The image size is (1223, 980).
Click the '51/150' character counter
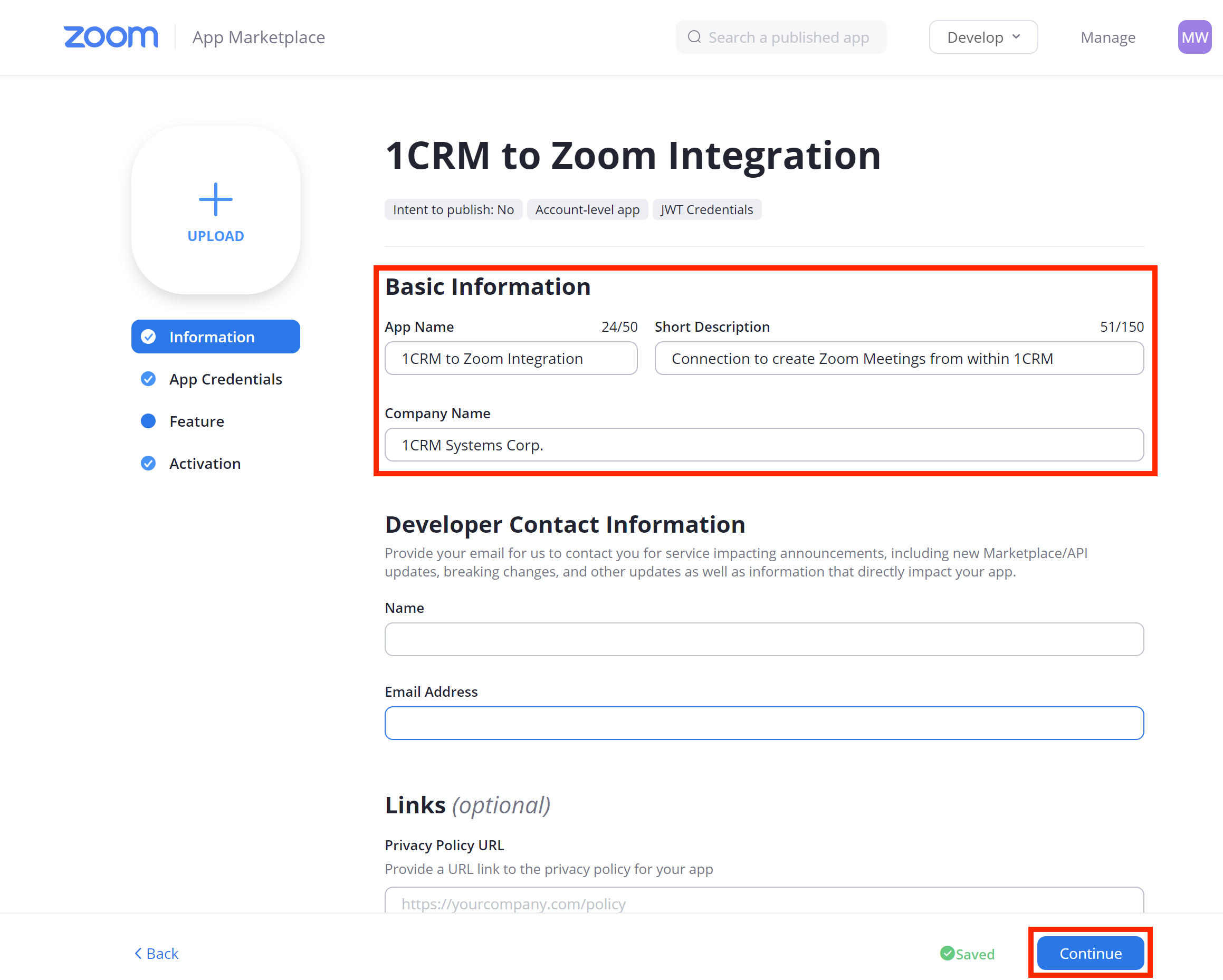(1122, 326)
